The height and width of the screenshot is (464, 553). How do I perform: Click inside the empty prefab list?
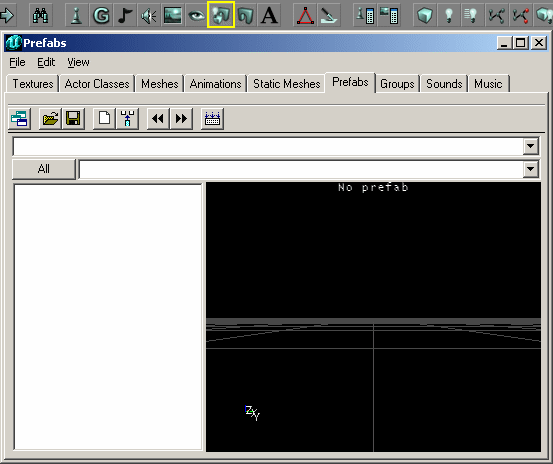(108, 317)
